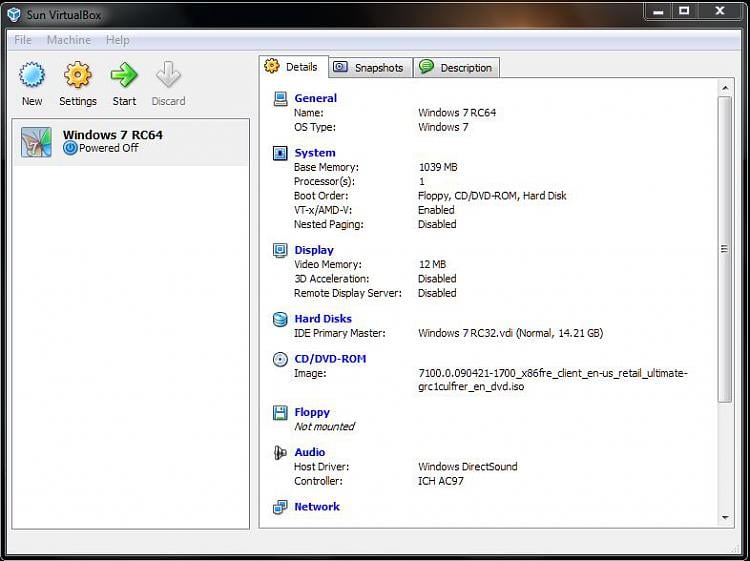Click the Network section icon

click(x=280, y=507)
